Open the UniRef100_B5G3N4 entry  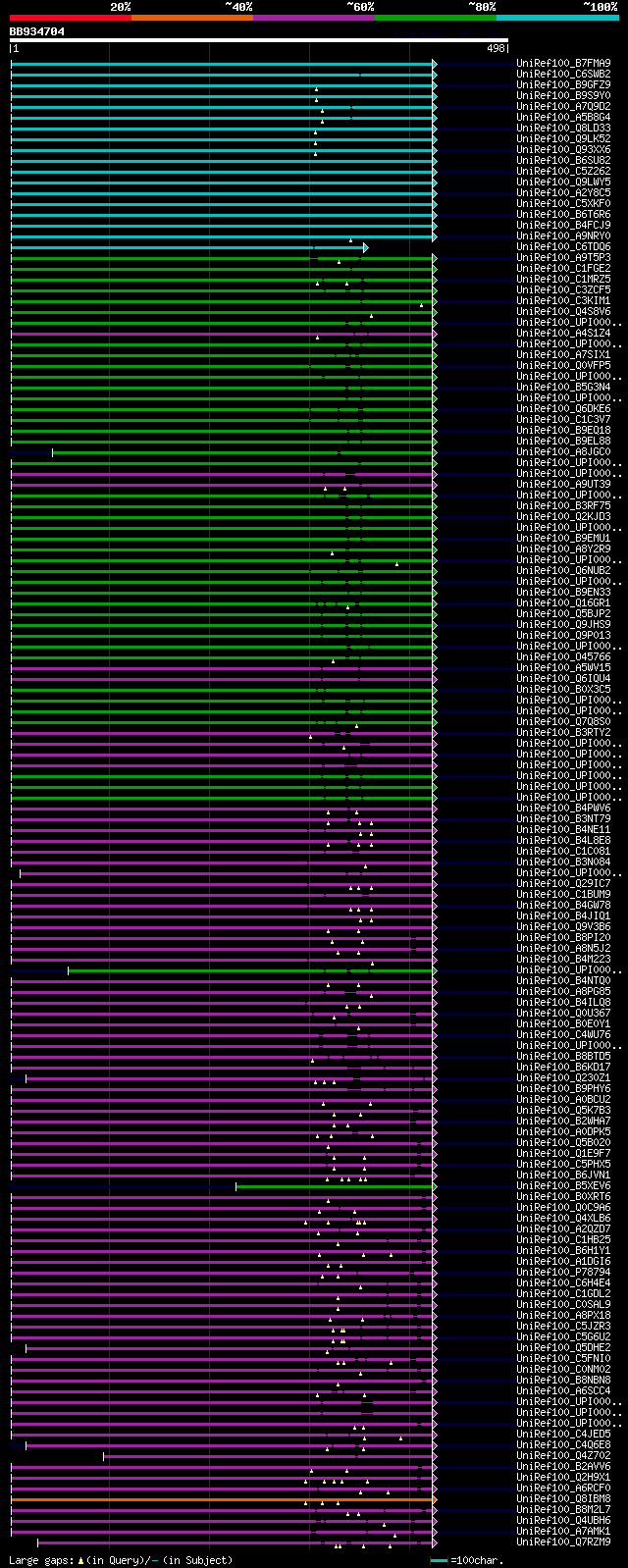563,388
